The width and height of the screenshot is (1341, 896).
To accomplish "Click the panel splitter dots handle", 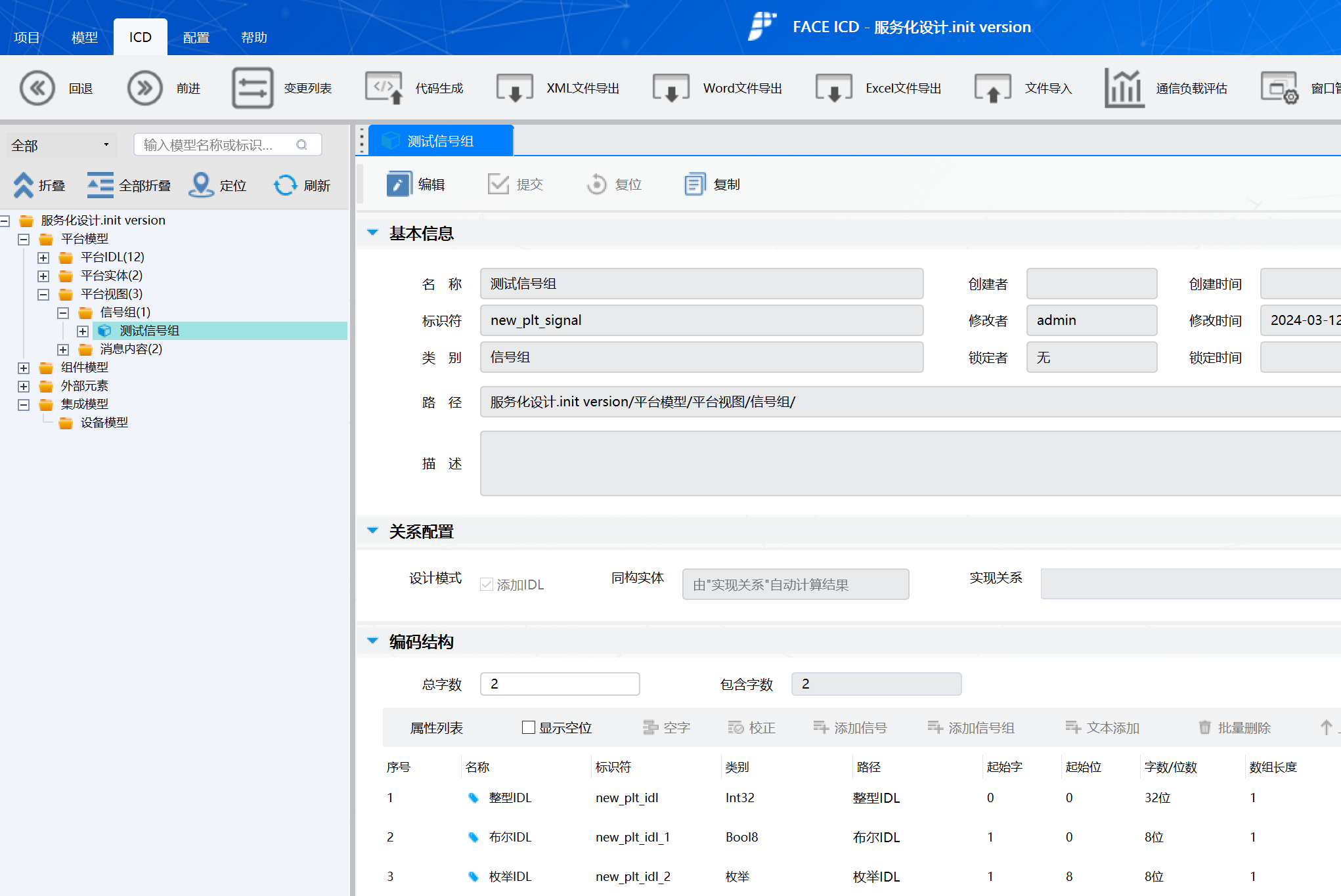I will point(361,140).
